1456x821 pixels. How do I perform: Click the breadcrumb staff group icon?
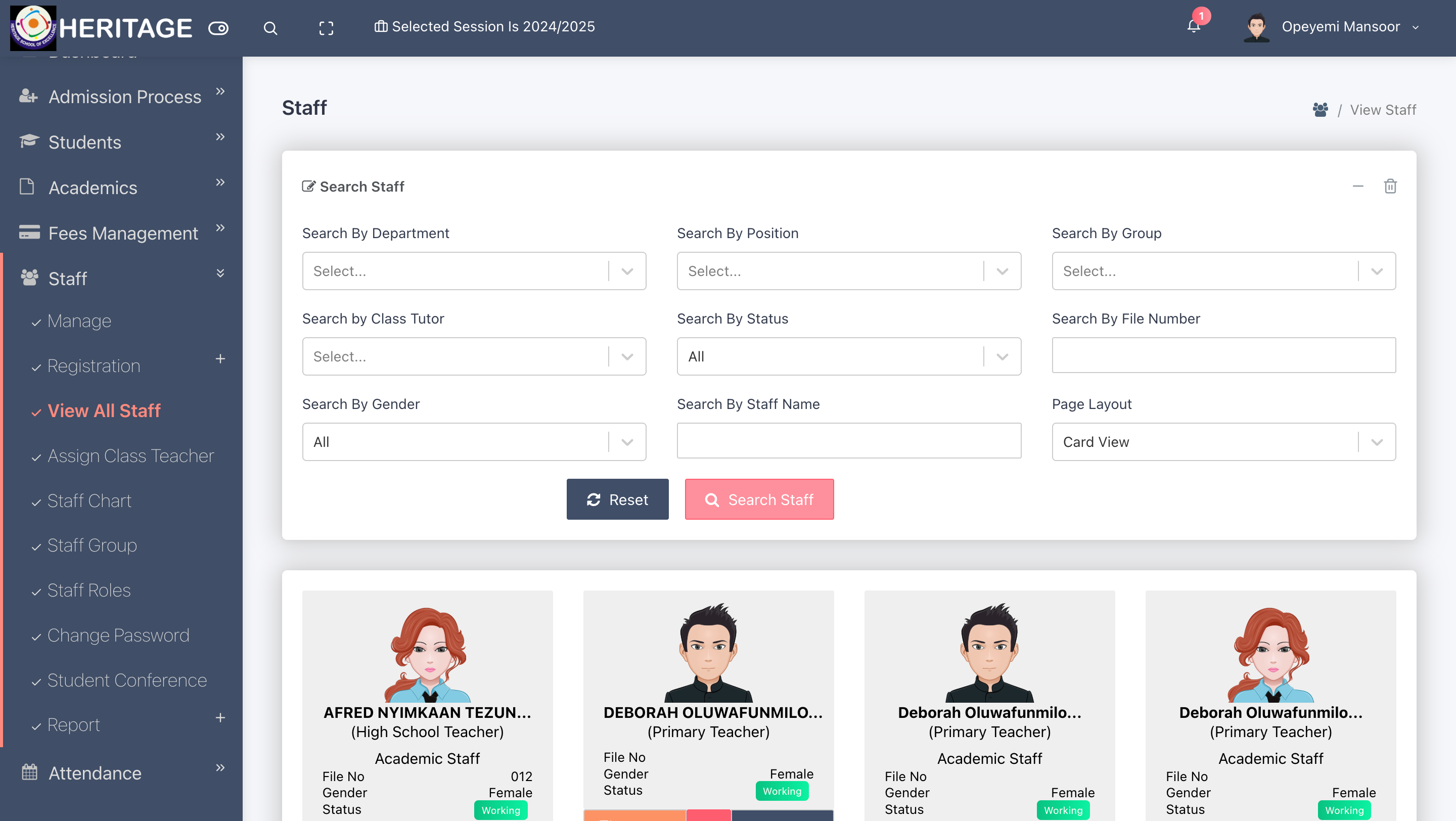point(1321,110)
